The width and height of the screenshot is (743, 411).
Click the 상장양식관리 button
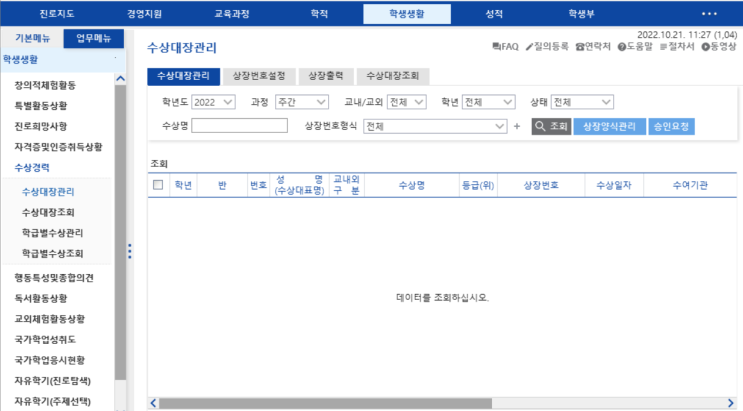click(609, 126)
